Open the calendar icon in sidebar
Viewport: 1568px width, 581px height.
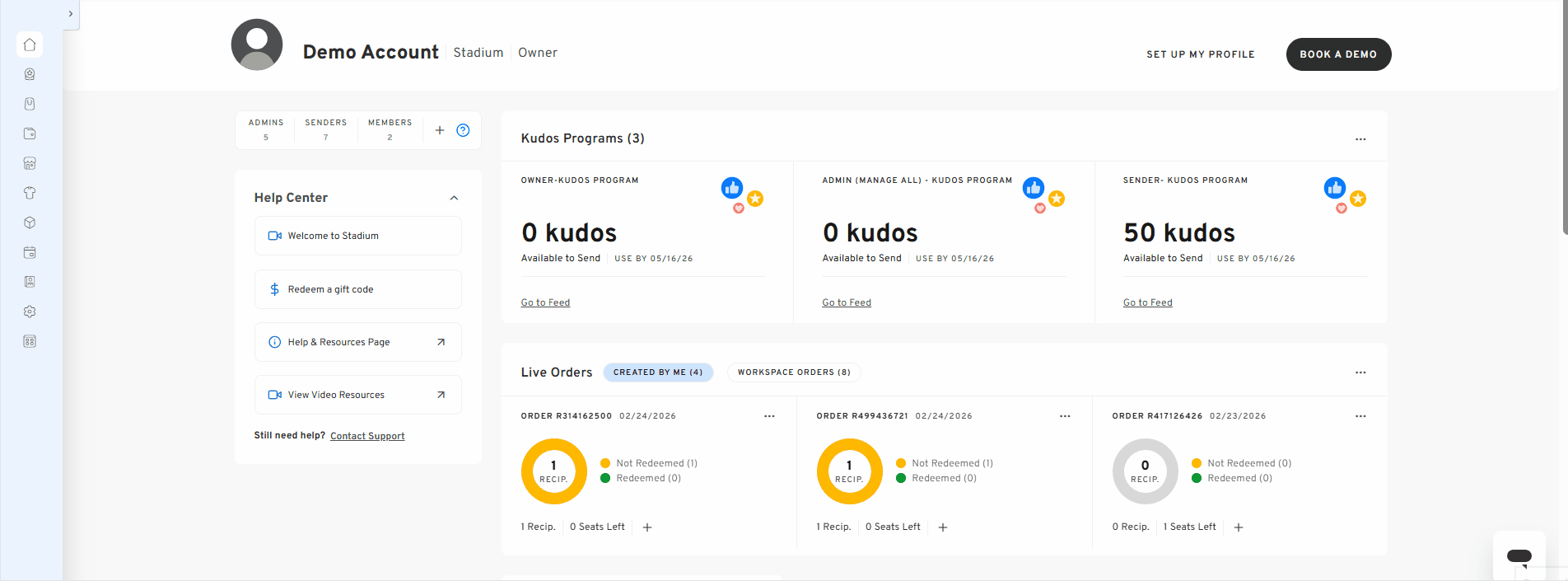[x=30, y=252]
